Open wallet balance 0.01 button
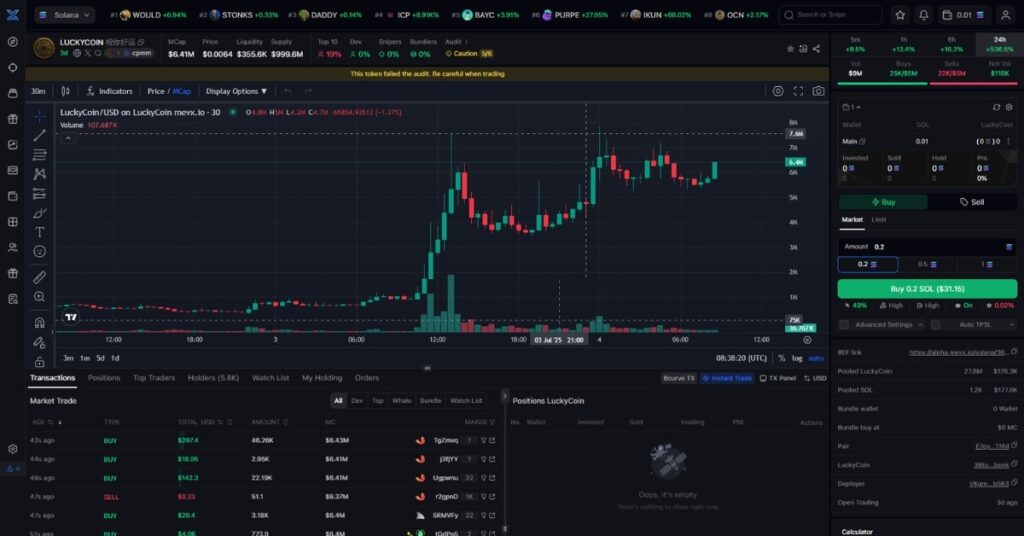Screen dimensions: 1024x536 tap(964, 14)
